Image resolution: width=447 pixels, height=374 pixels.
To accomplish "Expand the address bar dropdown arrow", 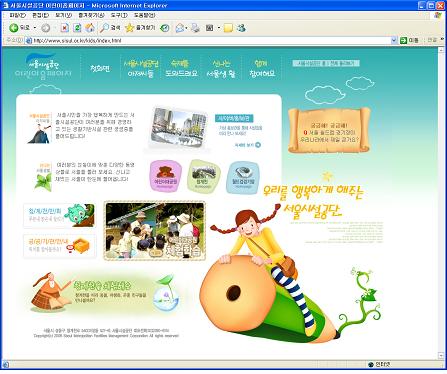I will click(394, 40).
